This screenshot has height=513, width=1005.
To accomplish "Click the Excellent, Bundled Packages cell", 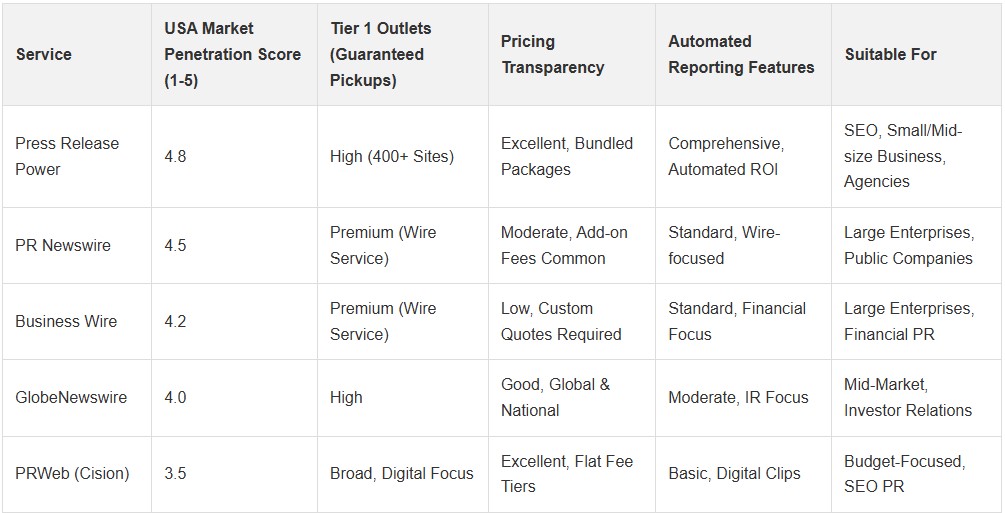I will pos(566,157).
